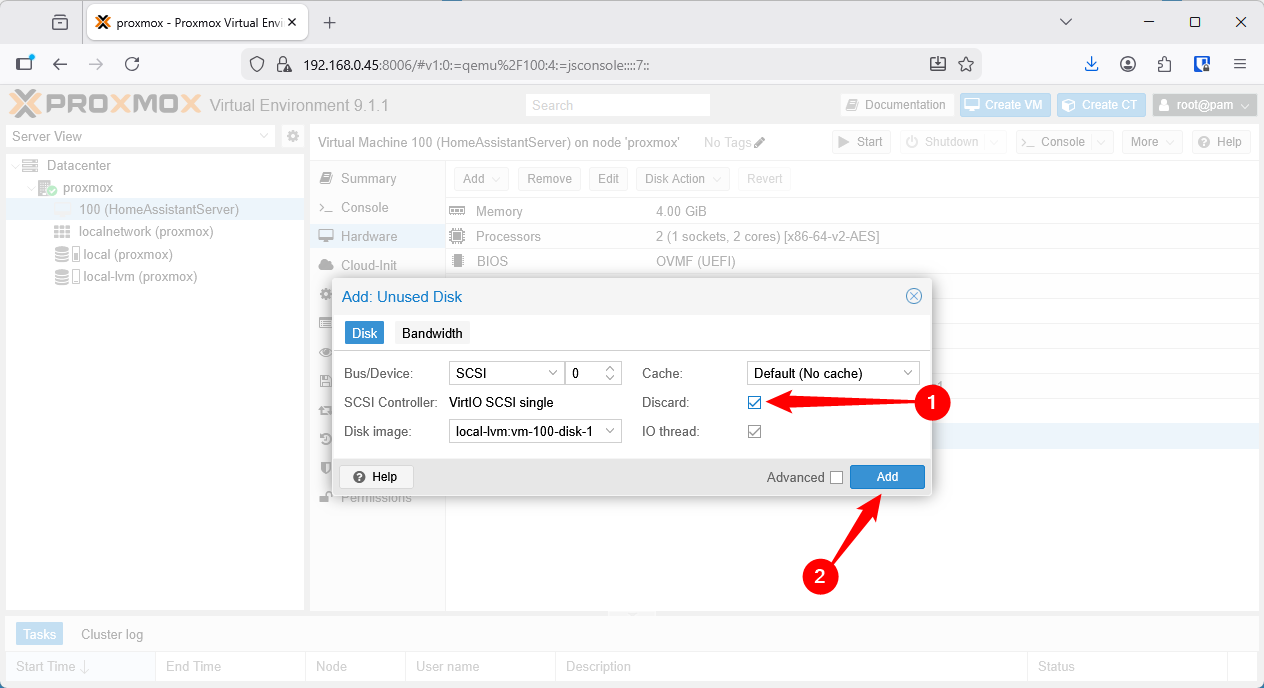Go back with the browser back arrow
Image resolution: width=1264 pixels, height=688 pixels.
[x=60, y=64]
